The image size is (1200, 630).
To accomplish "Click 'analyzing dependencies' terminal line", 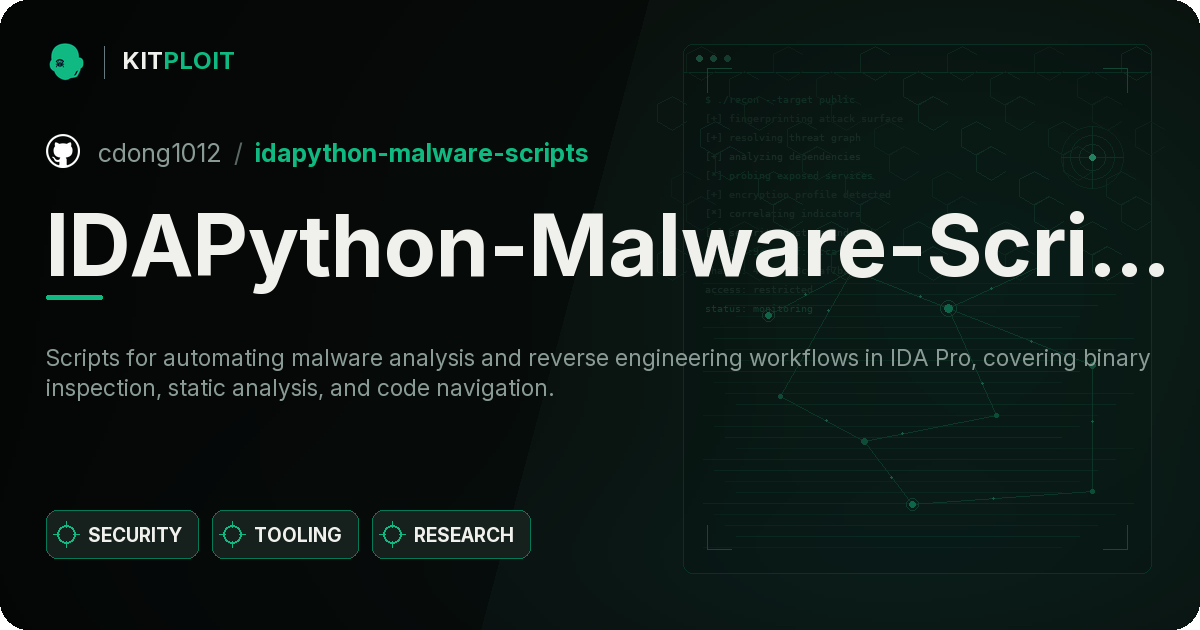I will [x=782, y=157].
